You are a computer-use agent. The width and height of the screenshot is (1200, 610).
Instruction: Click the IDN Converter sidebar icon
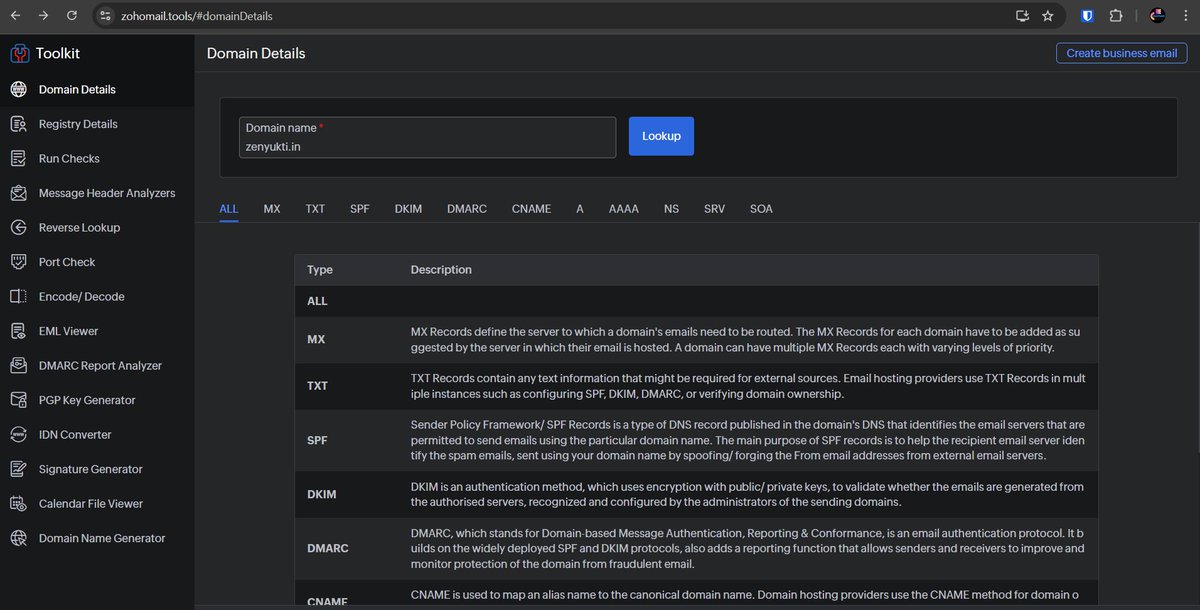tap(18, 434)
